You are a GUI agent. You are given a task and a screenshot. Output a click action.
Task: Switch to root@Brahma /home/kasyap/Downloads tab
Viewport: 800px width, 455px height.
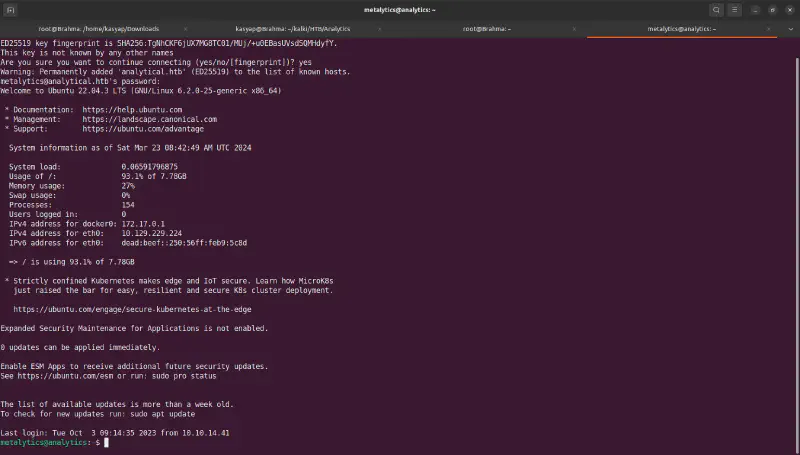pos(98,29)
